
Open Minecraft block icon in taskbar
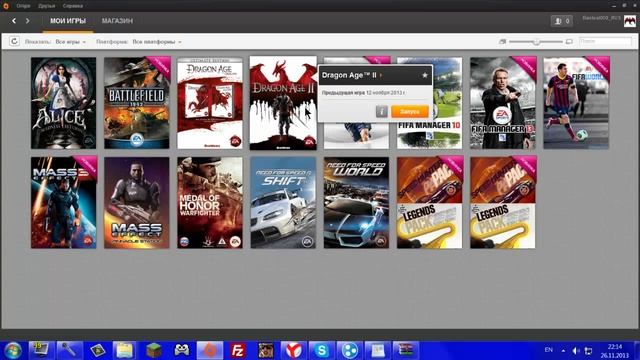click(x=153, y=351)
